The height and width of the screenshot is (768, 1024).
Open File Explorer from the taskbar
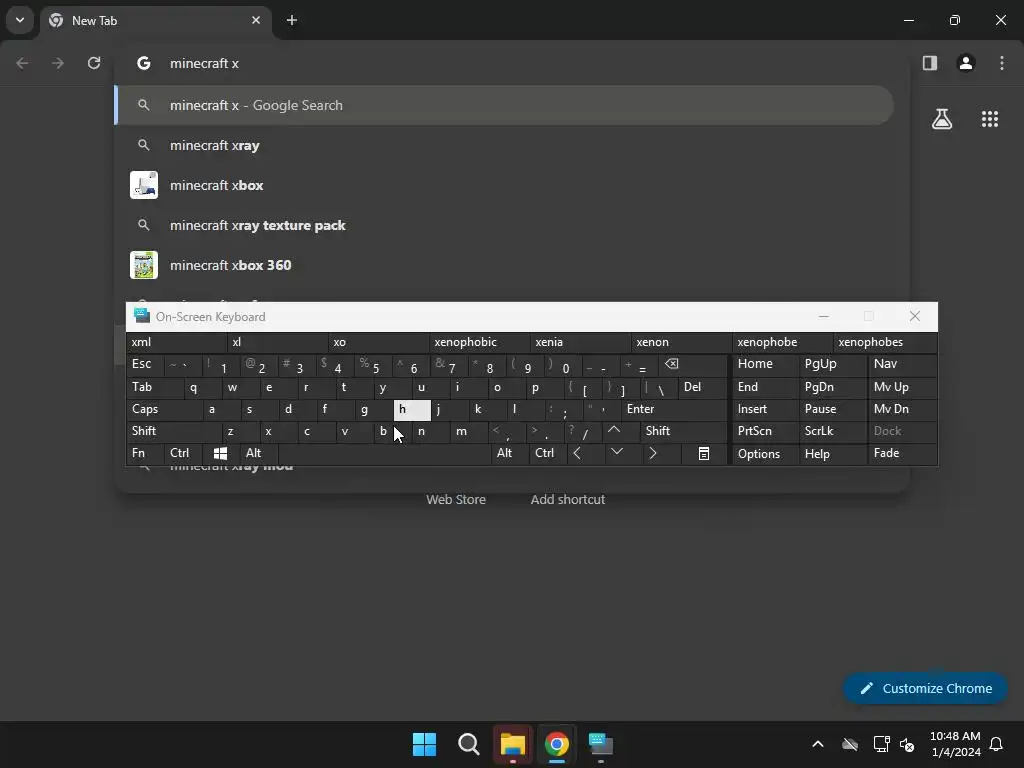513,744
